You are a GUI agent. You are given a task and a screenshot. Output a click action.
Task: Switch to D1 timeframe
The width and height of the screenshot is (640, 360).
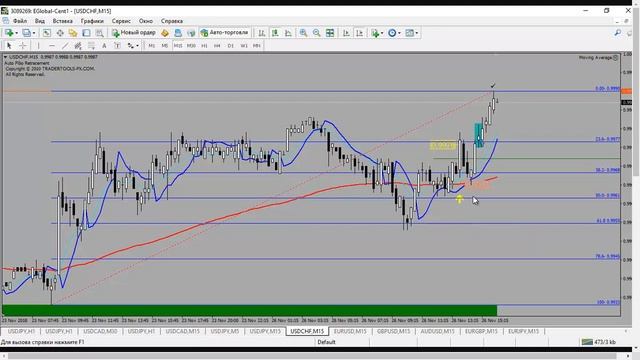point(231,46)
